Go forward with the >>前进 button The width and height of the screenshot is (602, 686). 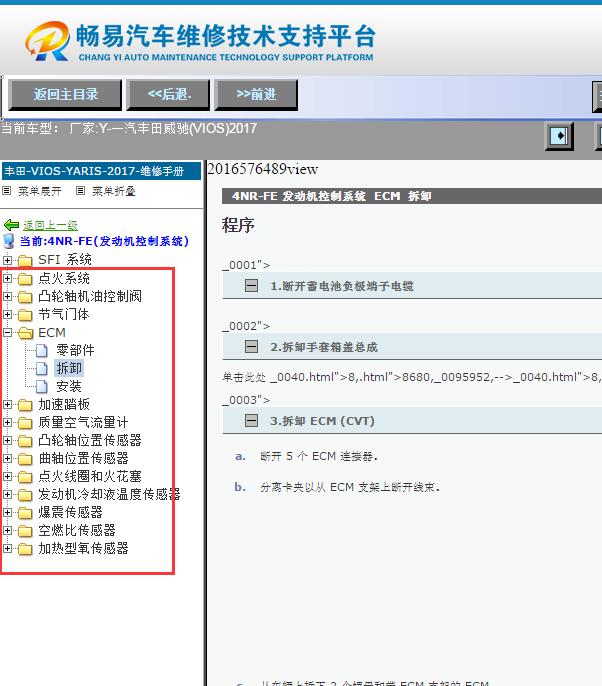(x=256, y=94)
